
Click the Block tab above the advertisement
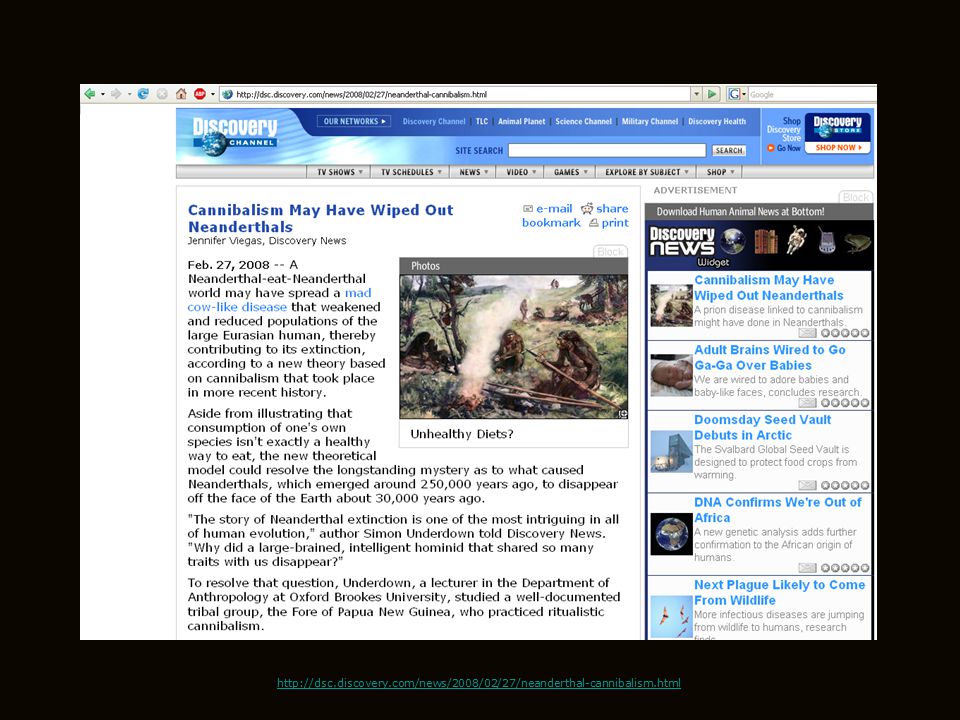855,197
